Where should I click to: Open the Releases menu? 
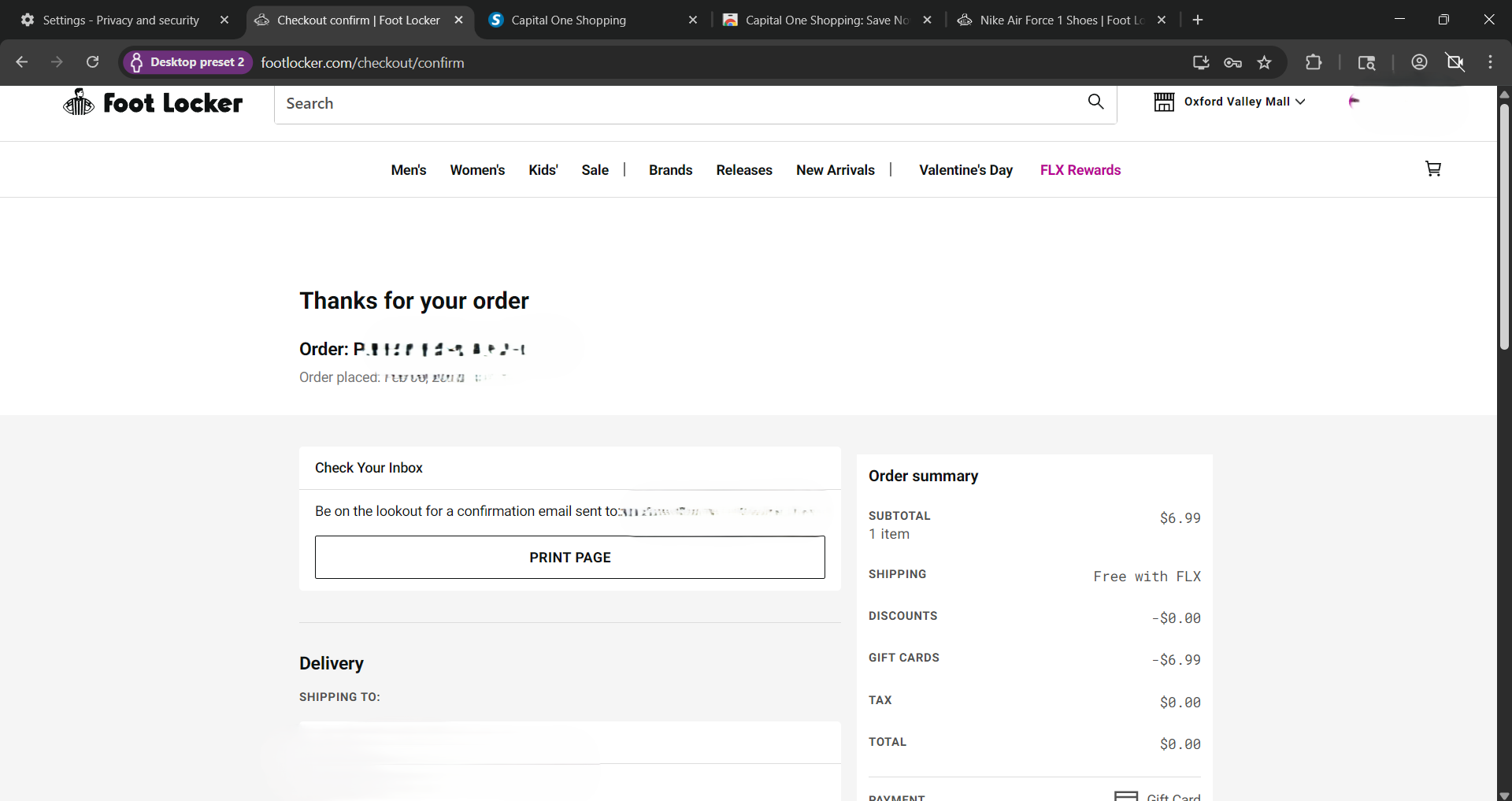[744, 170]
